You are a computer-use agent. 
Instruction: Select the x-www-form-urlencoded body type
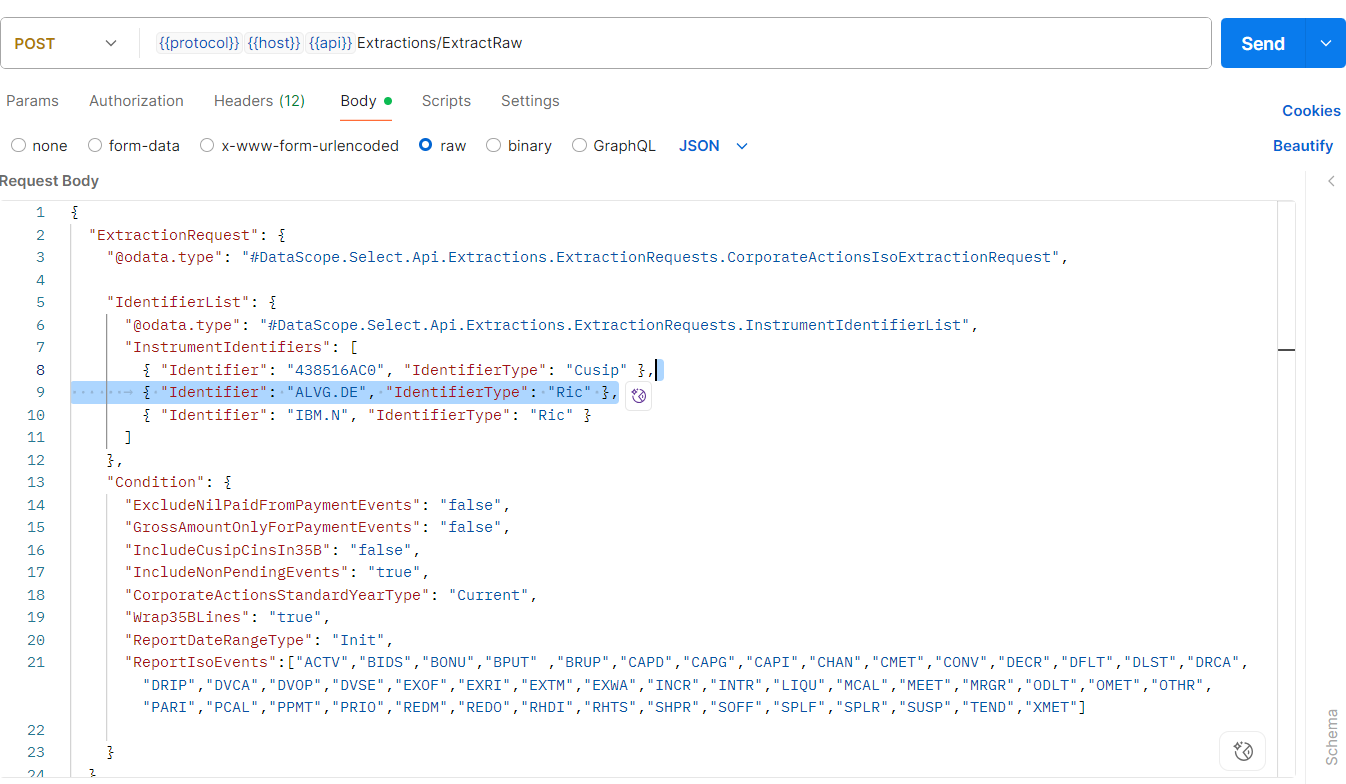click(x=300, y=146)
